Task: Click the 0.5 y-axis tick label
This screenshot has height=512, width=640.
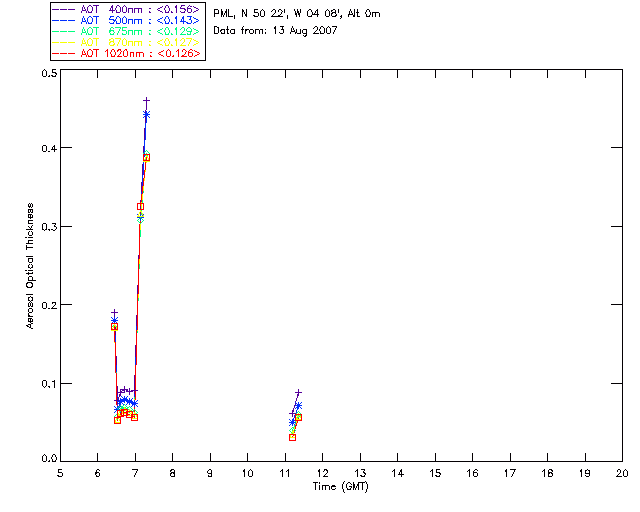Action: click(x=49, y=73)
